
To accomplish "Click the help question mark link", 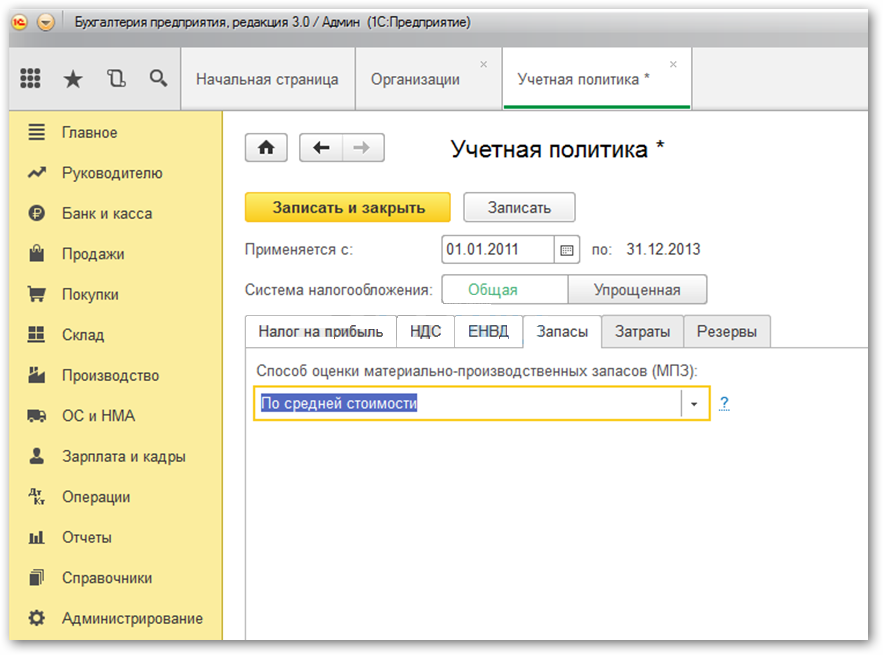I will (x=724, y=403).
